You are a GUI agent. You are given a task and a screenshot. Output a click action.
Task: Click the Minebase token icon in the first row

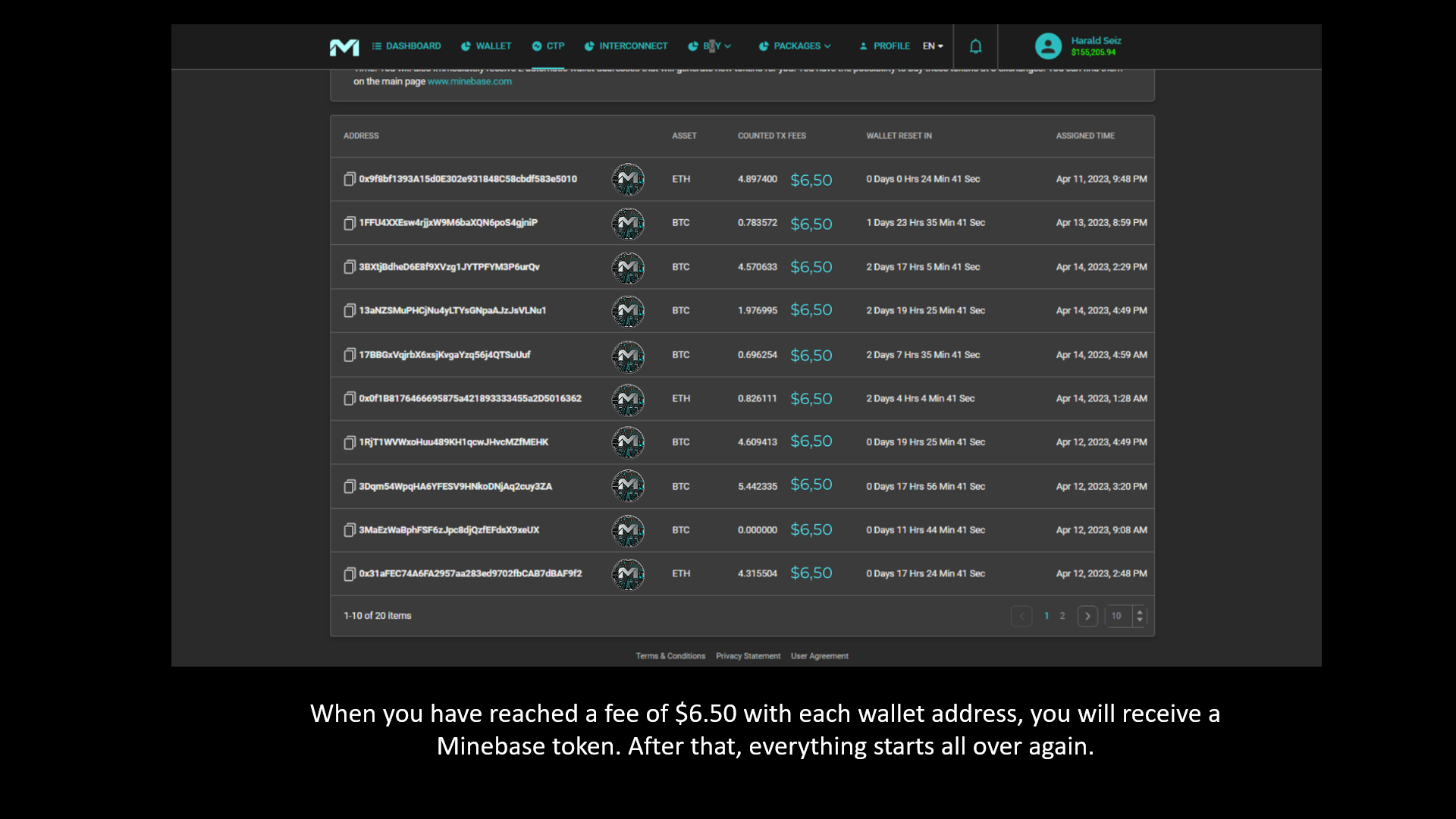628,180
